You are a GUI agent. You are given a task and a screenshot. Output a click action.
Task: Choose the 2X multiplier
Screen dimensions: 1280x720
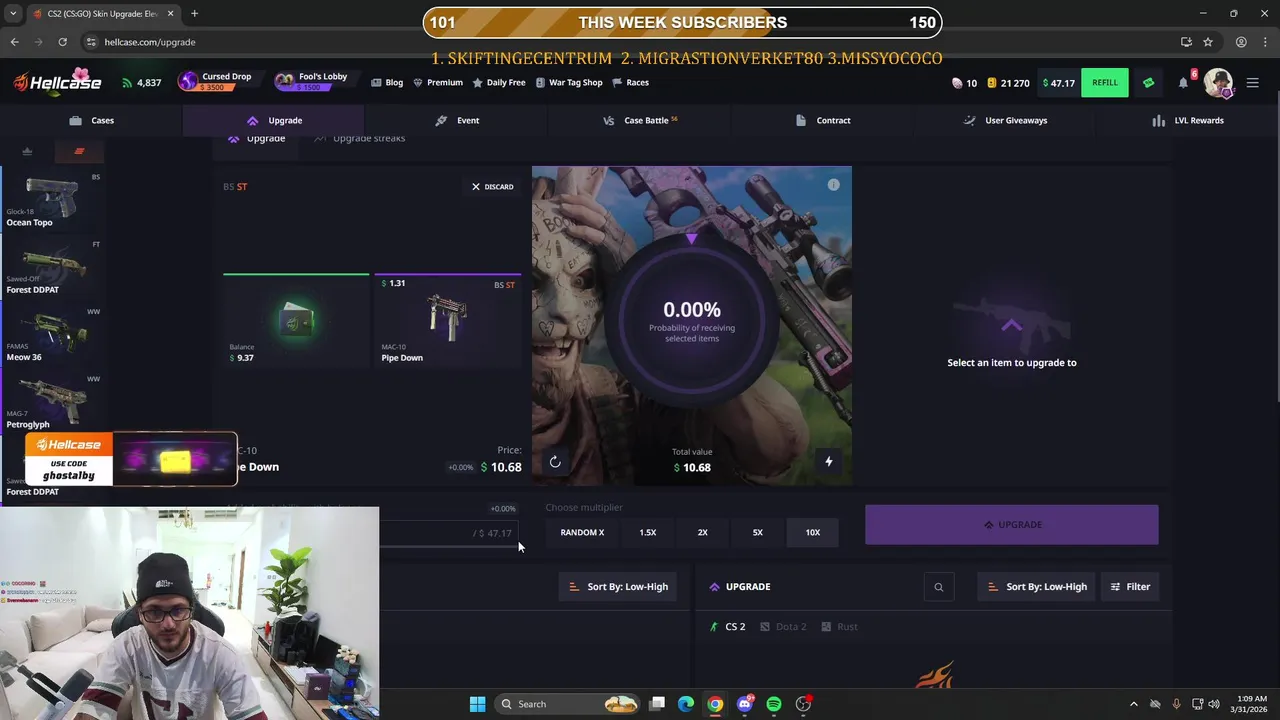(x=703, y=532)
